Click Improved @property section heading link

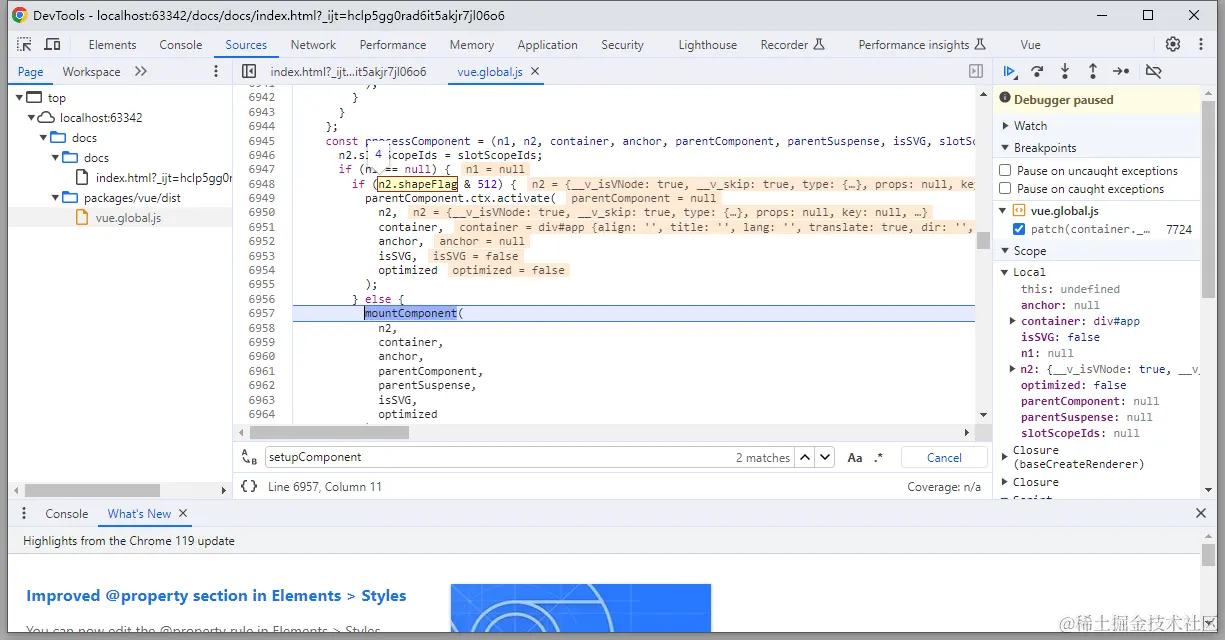click(x=216, y=596)
